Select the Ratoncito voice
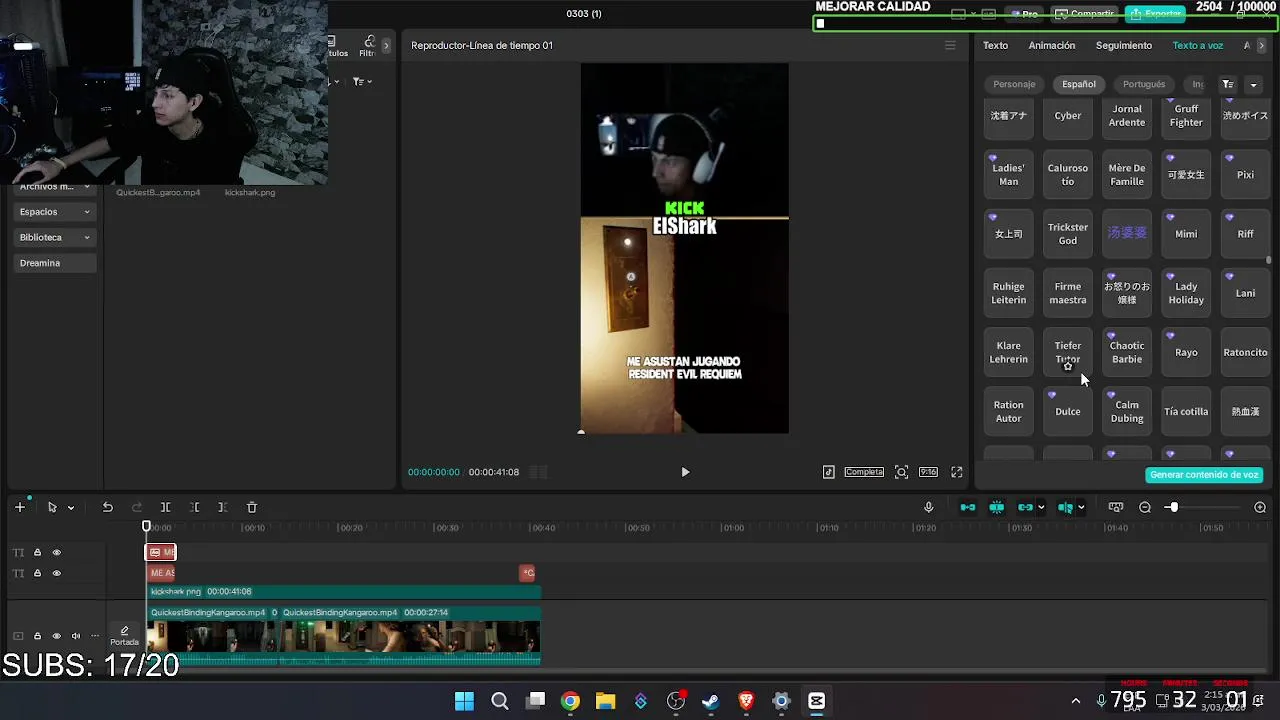1280x720 pixels. click(1245, 352)
